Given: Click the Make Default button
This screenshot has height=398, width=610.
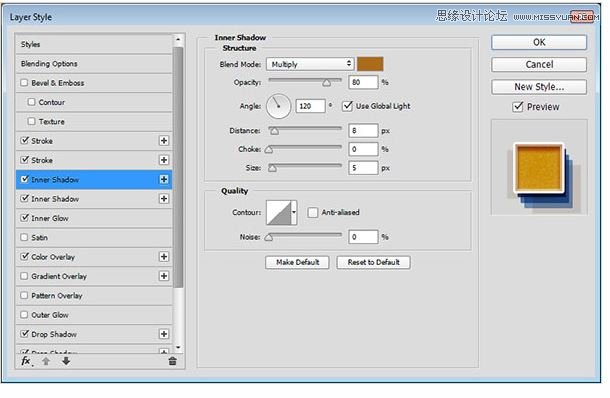Looking at the screenshot, I should click(297, 262).
